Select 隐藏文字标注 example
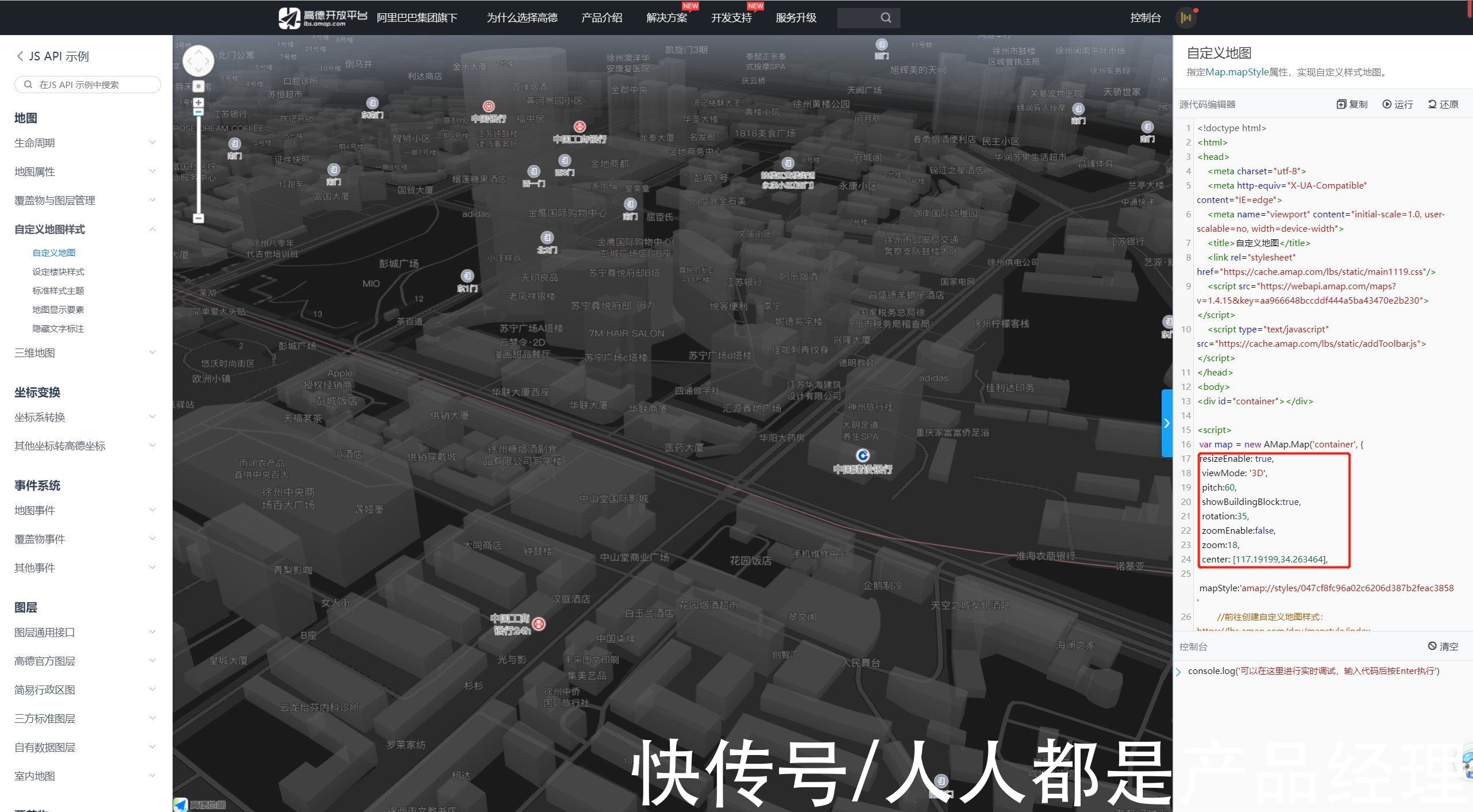The height and width of the screenshot is (812, 1473). tap(58, 328)
